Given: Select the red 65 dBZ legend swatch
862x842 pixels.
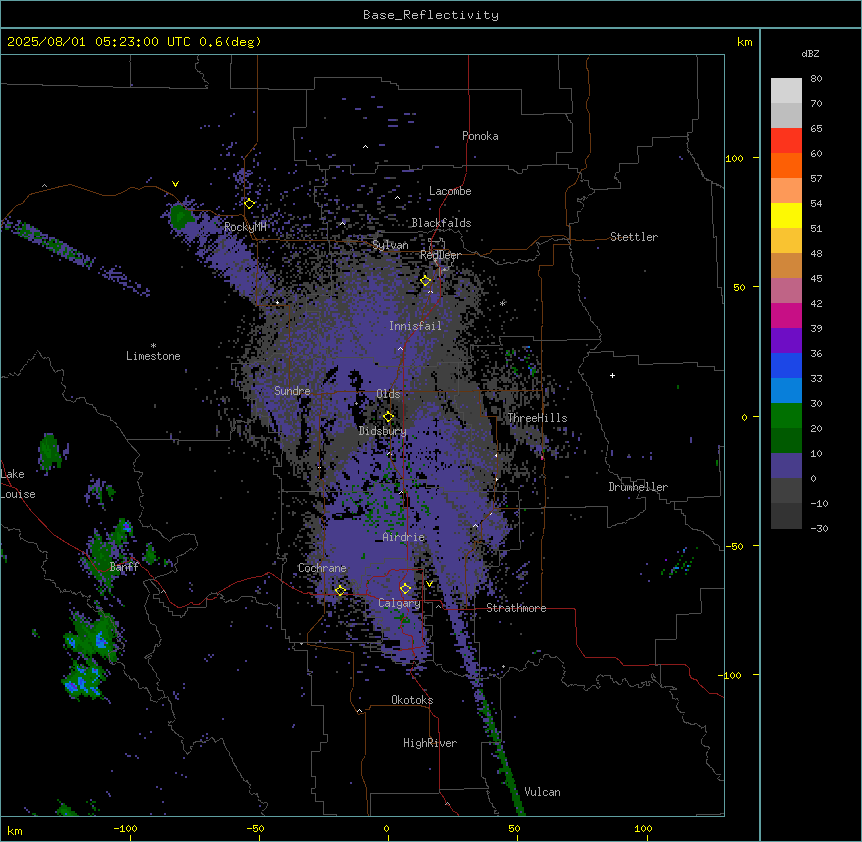Looking at the screenshot, I should [786, 140].
